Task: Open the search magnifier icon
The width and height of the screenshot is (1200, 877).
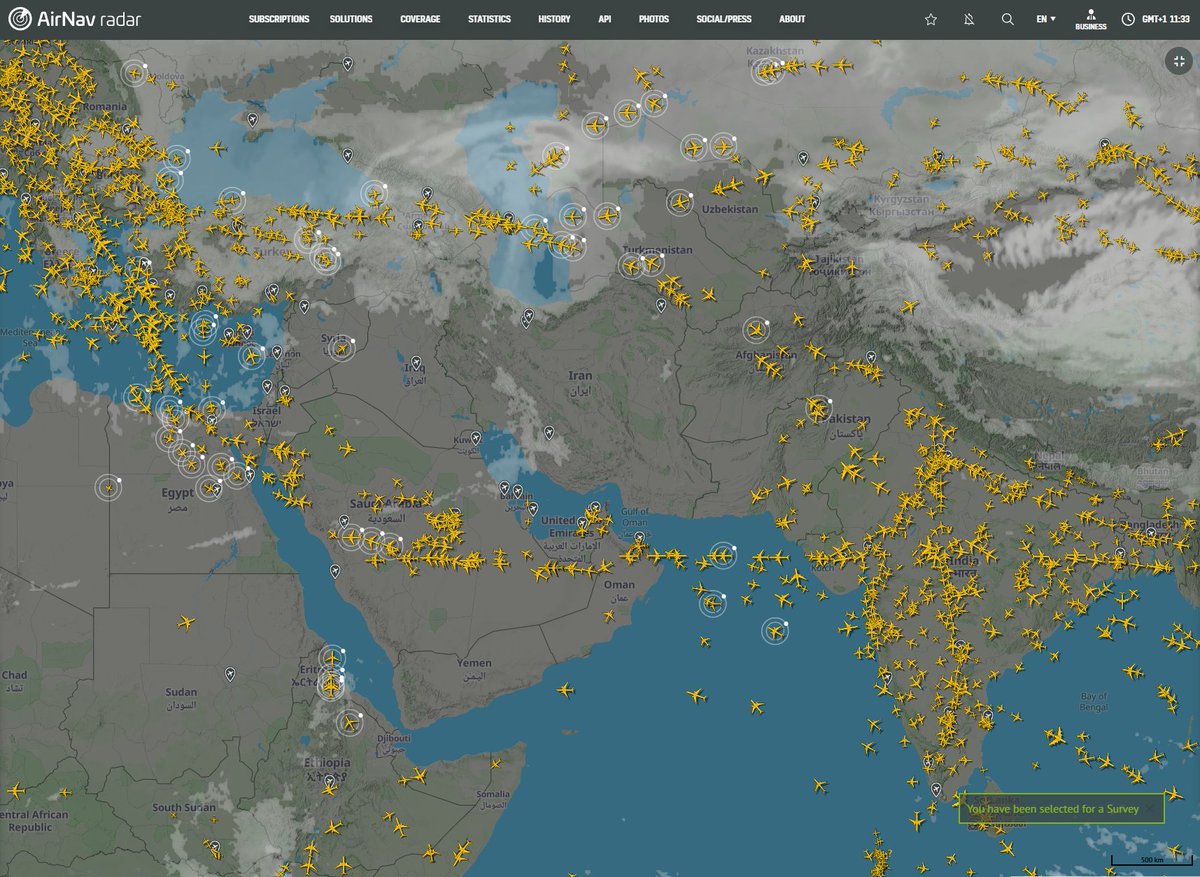Action: tap(1007, 19)
